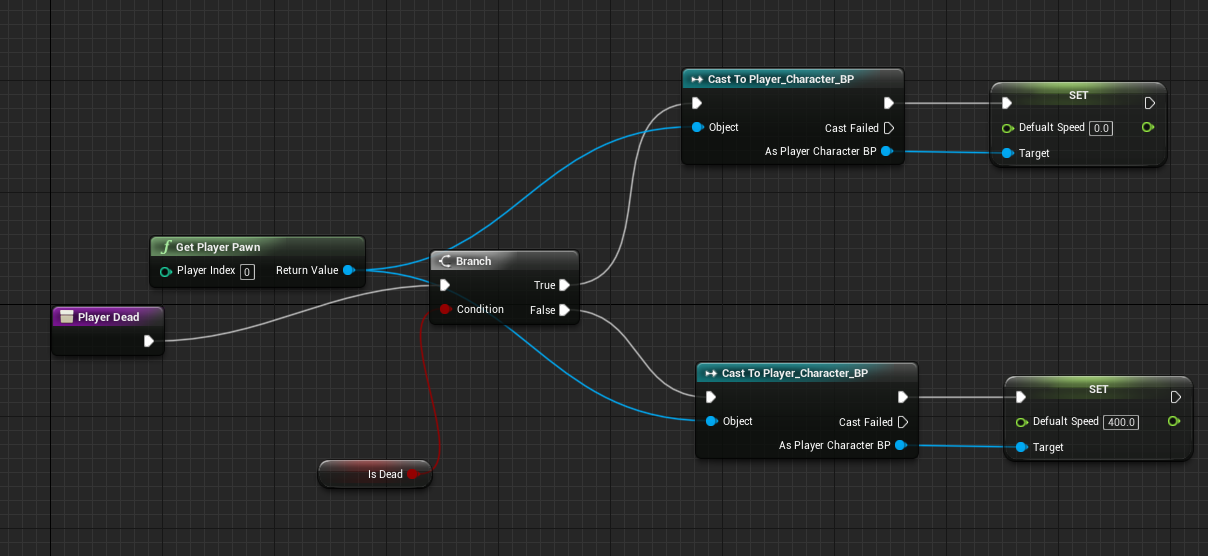Viewport: 1208px width, 556px height.
Task: Edit the Defualt Speed 0.0 value field
Action: [x=1100, y=128]
